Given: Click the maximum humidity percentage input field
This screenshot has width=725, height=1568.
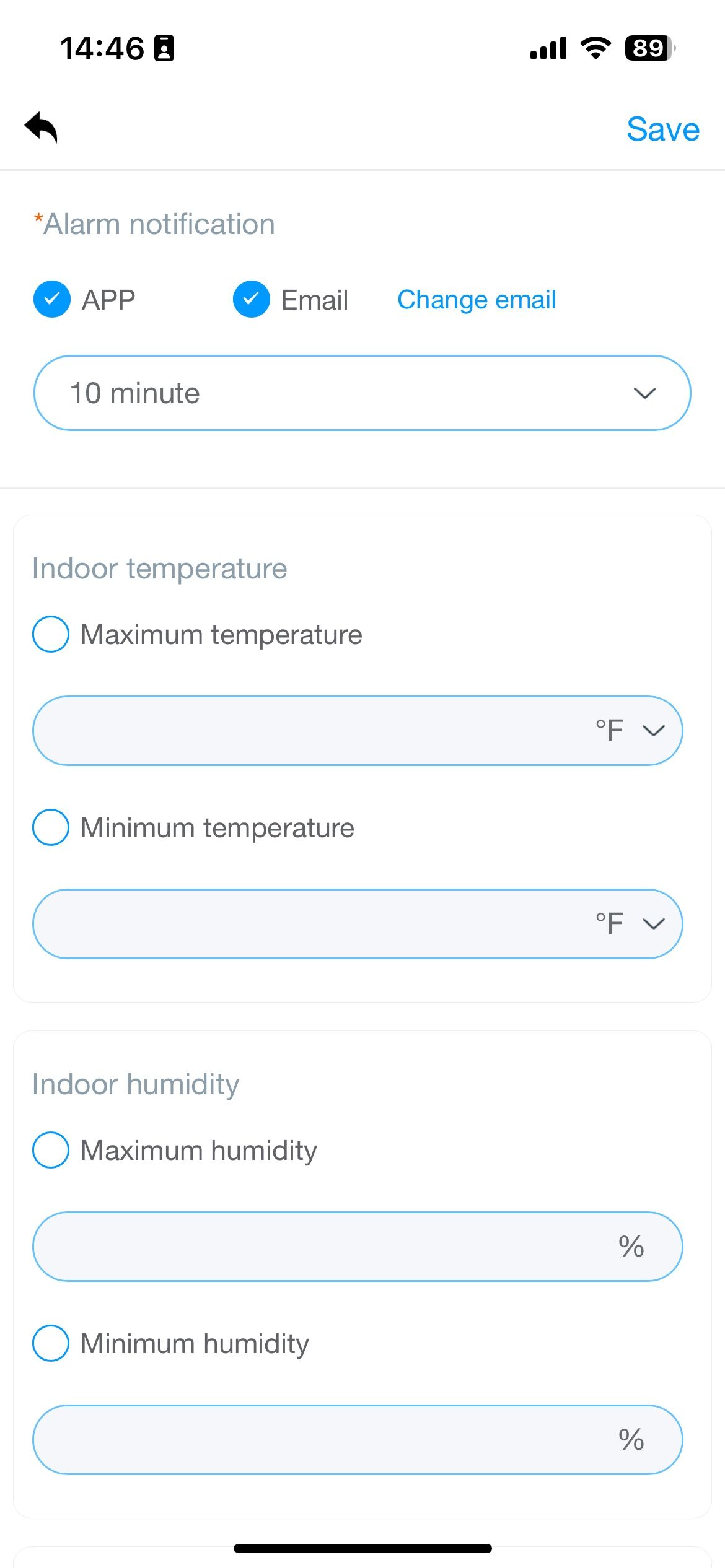Looking at the screenshot, I should point(310,1247).
